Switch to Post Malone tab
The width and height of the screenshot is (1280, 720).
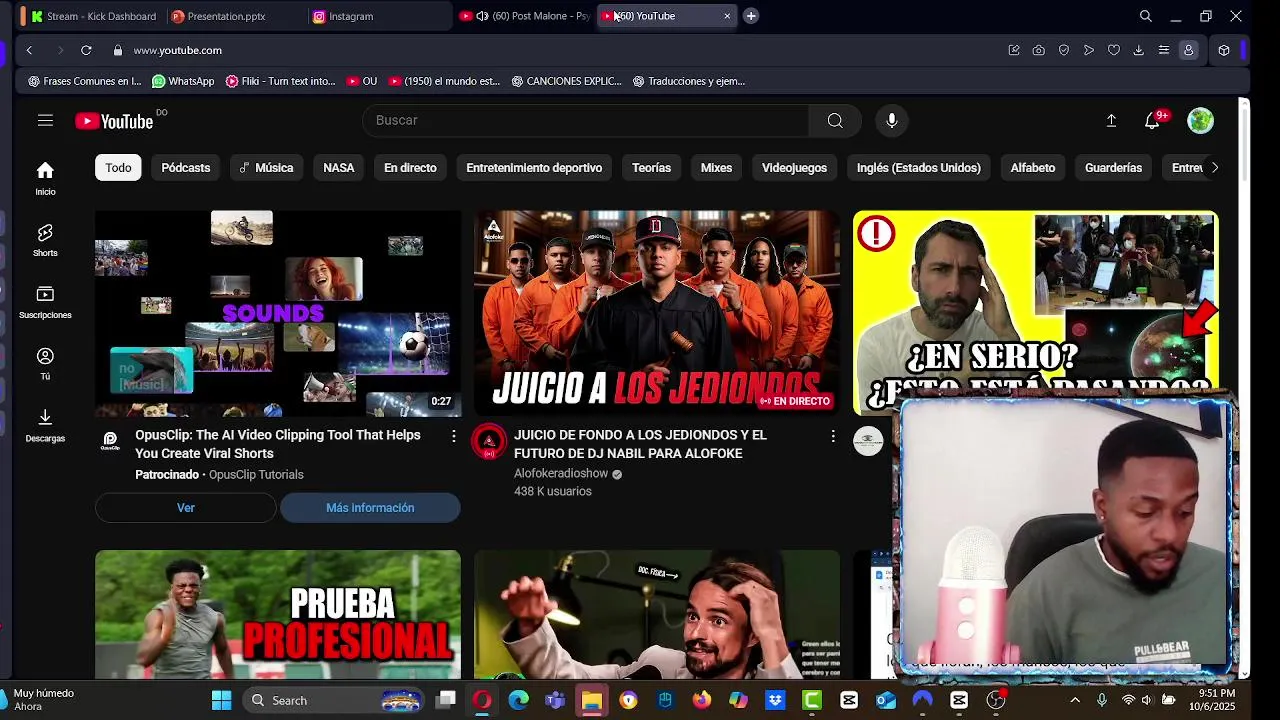tap(525, 16)
